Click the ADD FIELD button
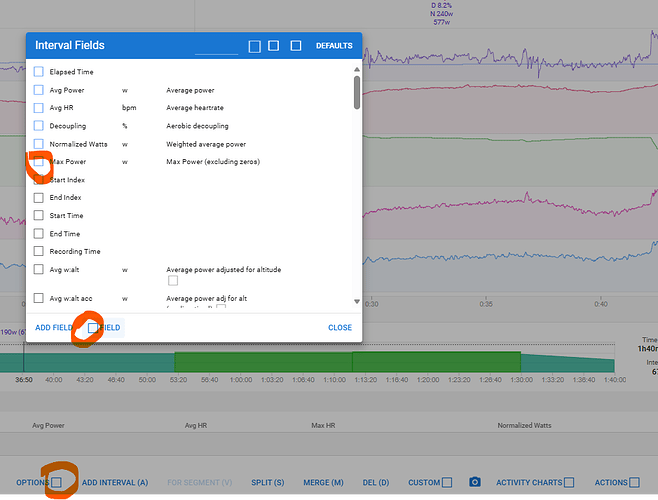This screenshot has height=500, width=658. click(54, 327)
